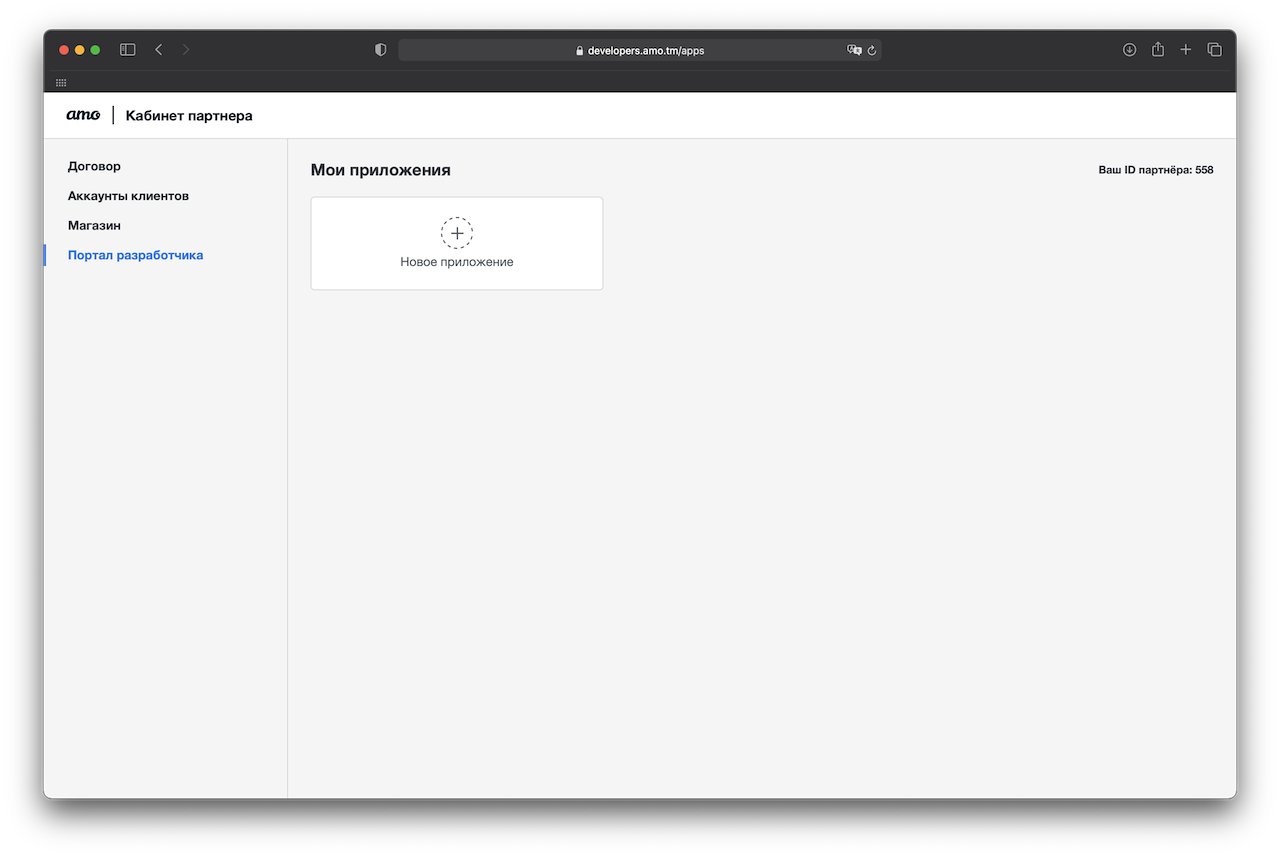Image resolution: width=1280 pixels, height=856 pixels.
Task: Click the Ваш ID партнёра: 558 text
Action: [1155, 170]
